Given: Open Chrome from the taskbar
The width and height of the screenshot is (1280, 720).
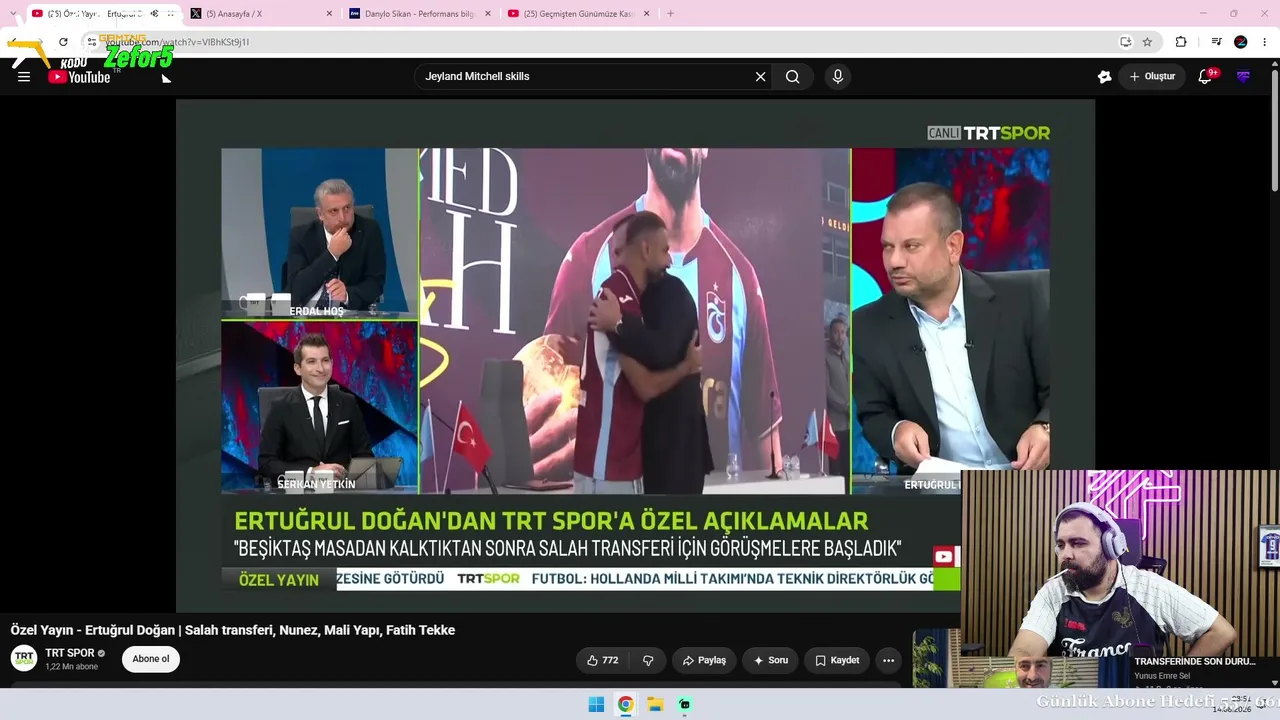Looking at the screenshot, I should pyautogui.click(x=625, y=704).
